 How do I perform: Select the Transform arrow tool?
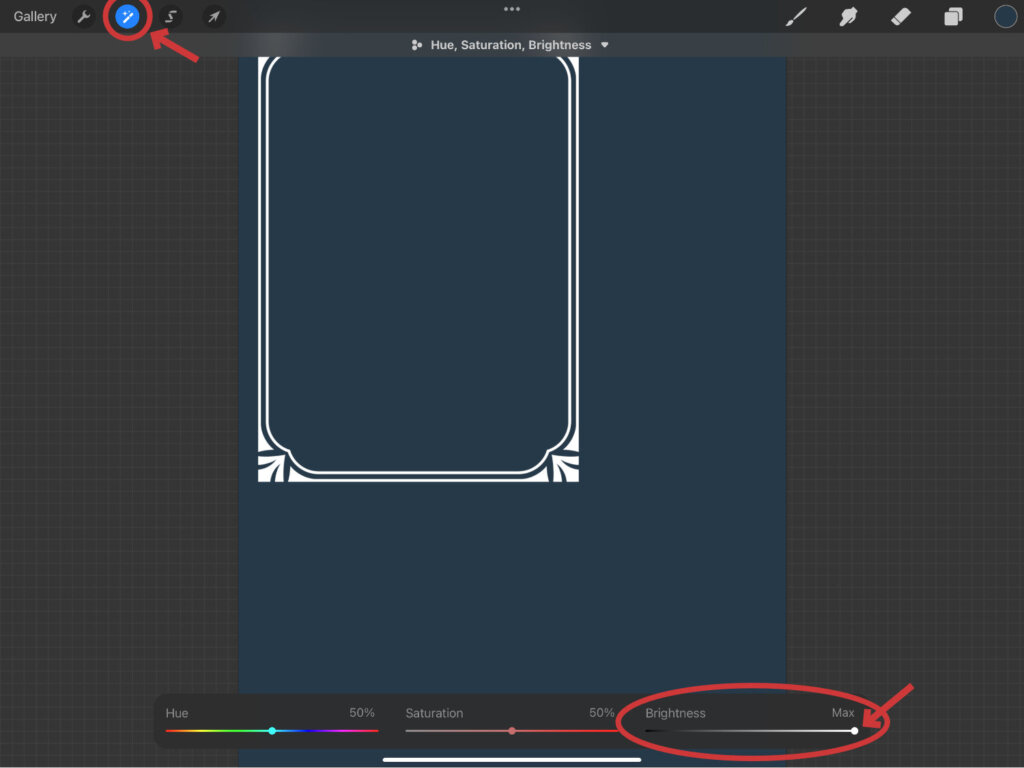[213, 17]
